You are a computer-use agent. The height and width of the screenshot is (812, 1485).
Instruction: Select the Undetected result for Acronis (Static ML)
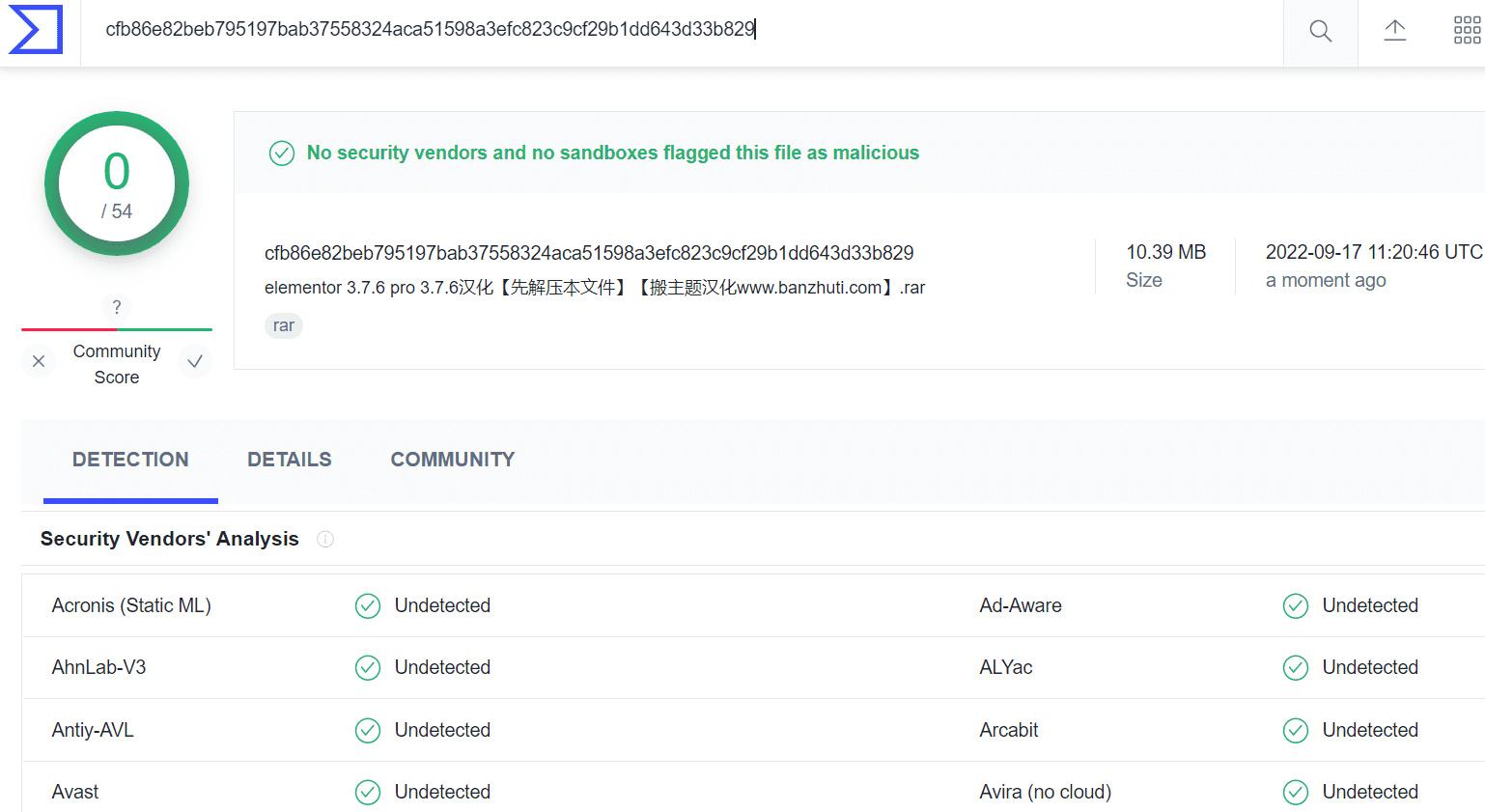click(x=442, y=605)
